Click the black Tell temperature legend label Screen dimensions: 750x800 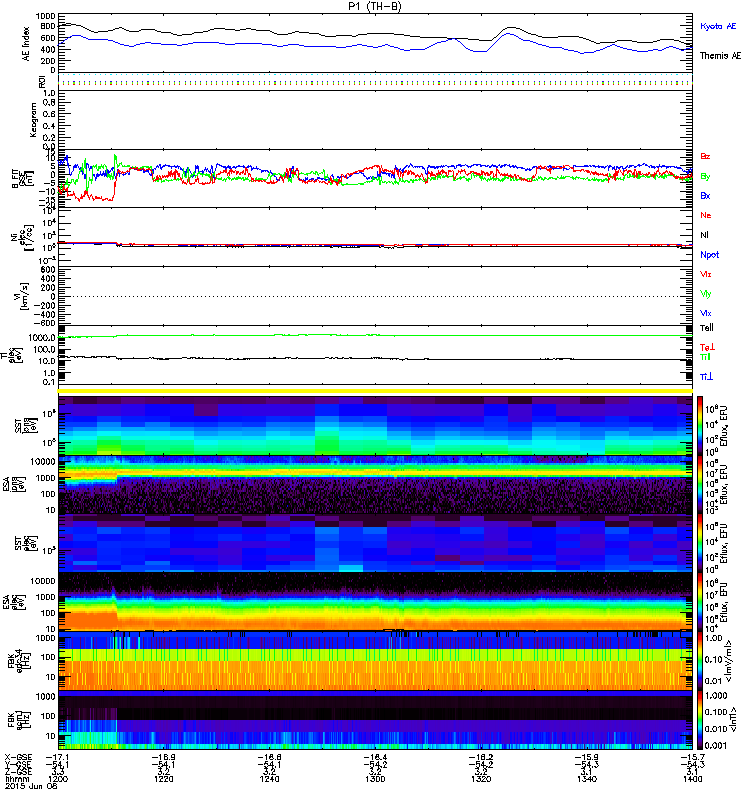tap(706, 328)
